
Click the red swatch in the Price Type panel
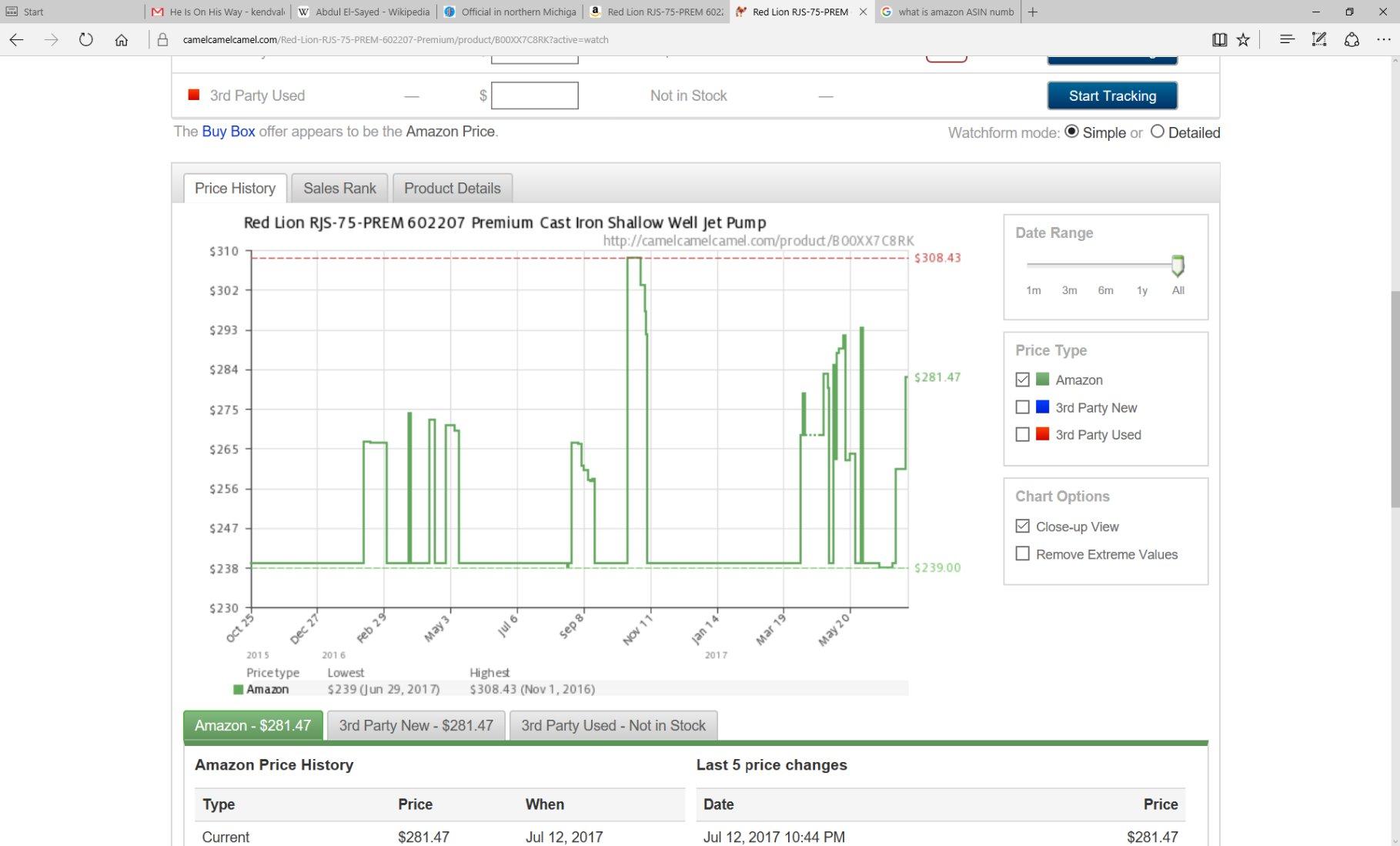tap(1043, 433)
